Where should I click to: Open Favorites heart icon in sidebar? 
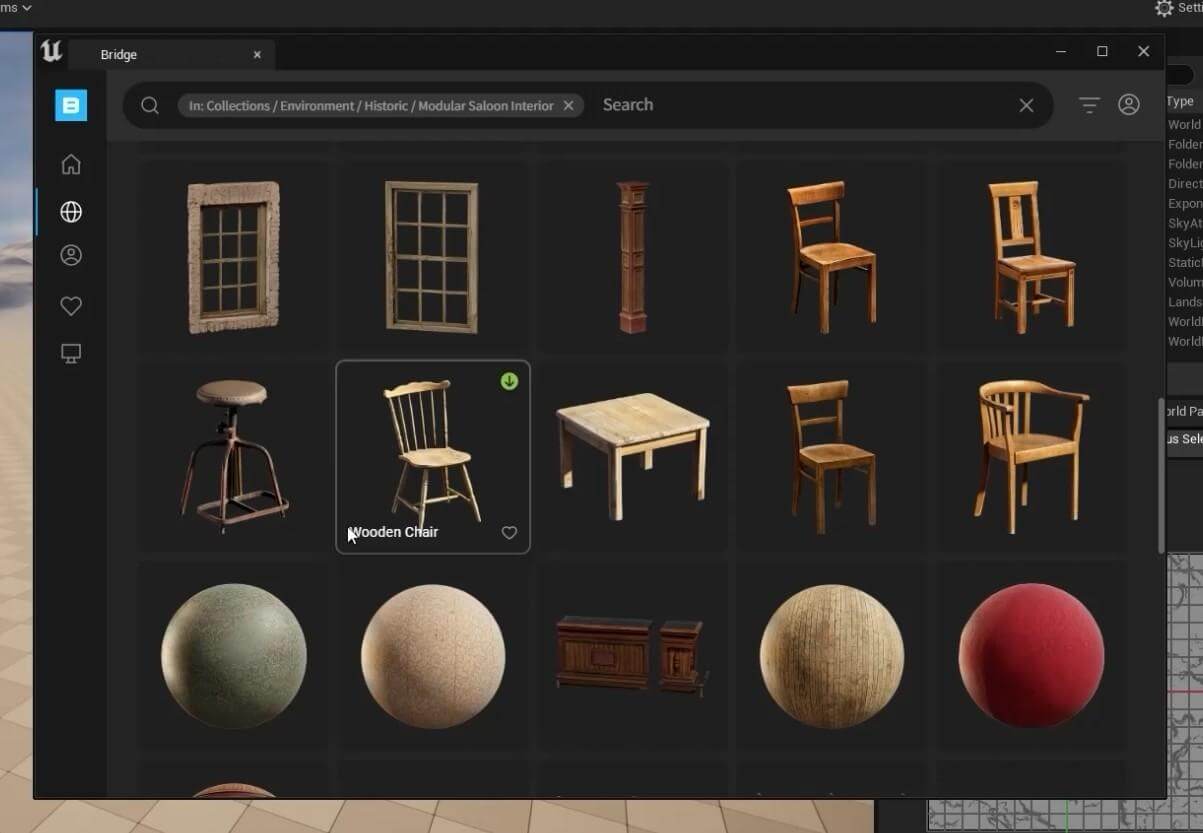click(71, 306)
